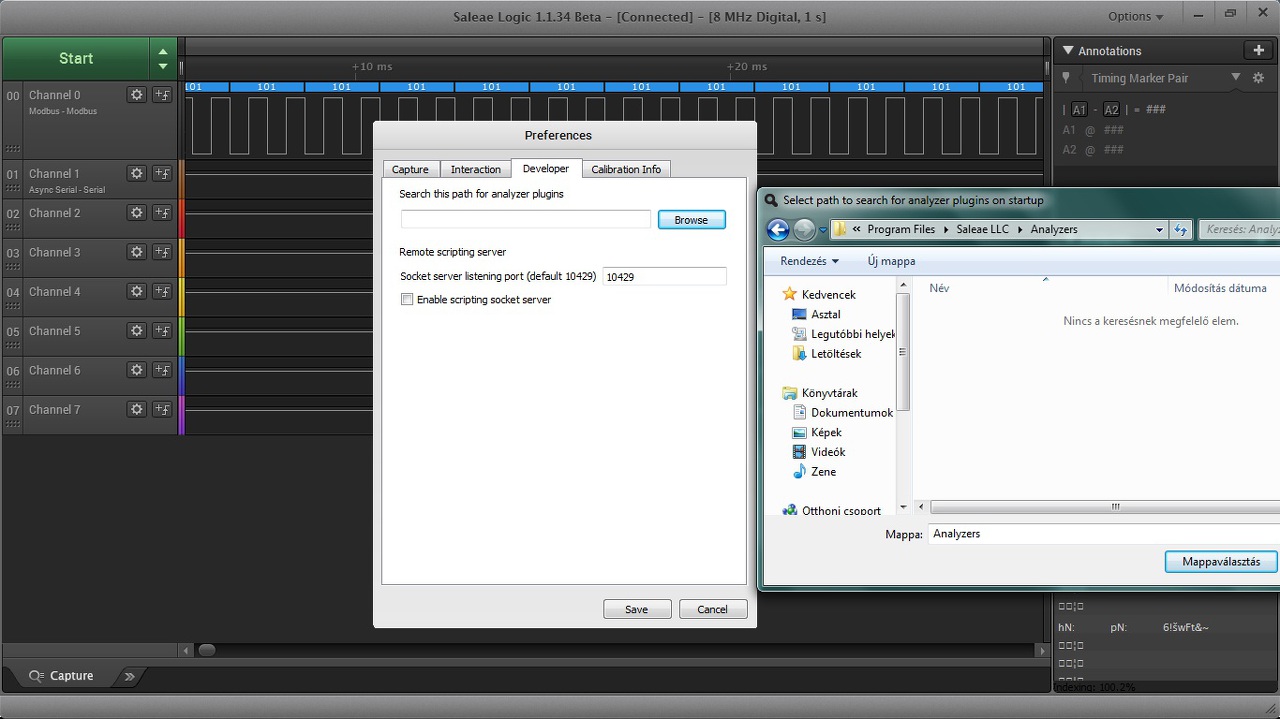
Task: Enable scripting socket server checkbox
Action: pos(407,299)
